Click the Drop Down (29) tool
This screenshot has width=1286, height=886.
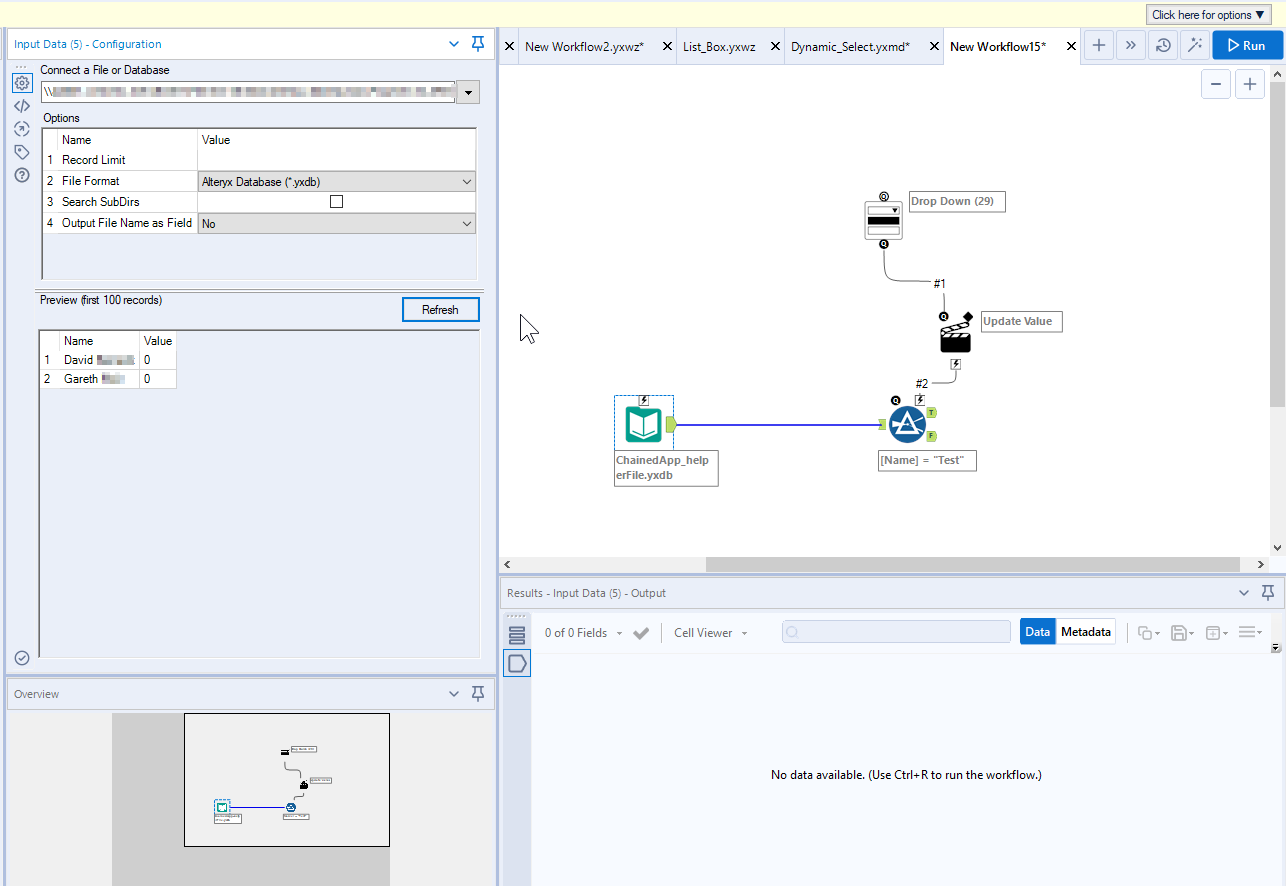[883, 219]
